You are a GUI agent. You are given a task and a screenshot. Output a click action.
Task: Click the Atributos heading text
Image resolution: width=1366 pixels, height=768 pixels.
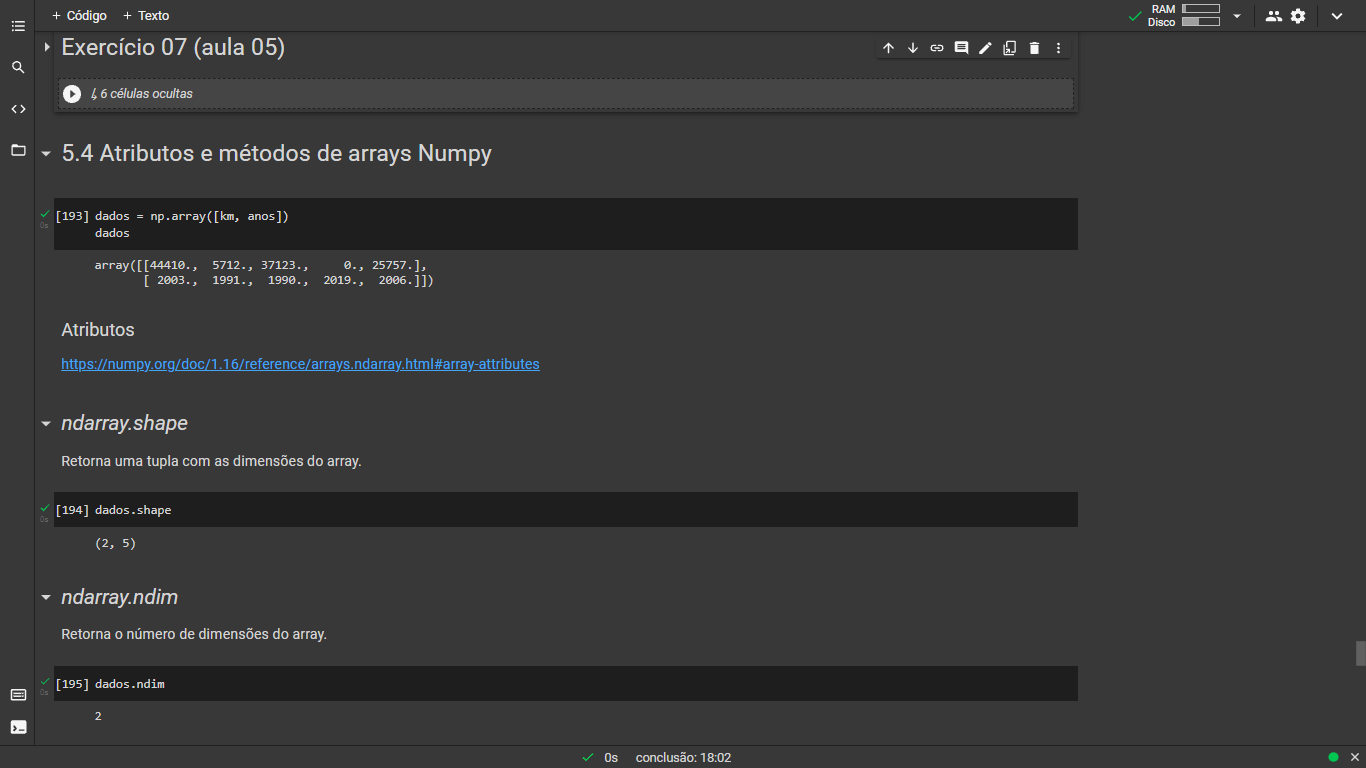(x=98, y=330)
